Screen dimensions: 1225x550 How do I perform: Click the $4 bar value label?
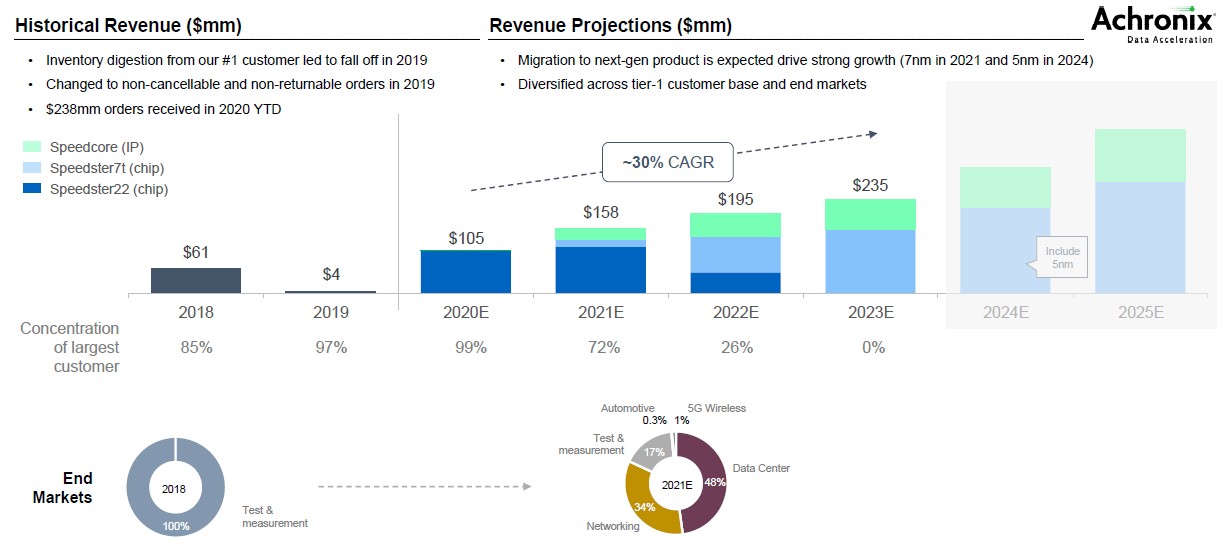(x=331, y=274)
